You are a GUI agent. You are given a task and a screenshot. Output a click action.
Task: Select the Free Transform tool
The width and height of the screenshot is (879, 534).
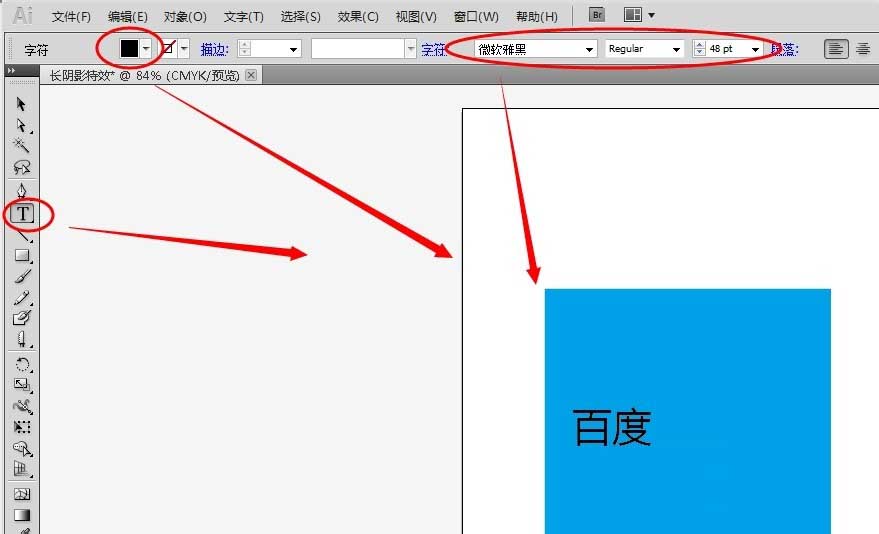tap(22, 428)
